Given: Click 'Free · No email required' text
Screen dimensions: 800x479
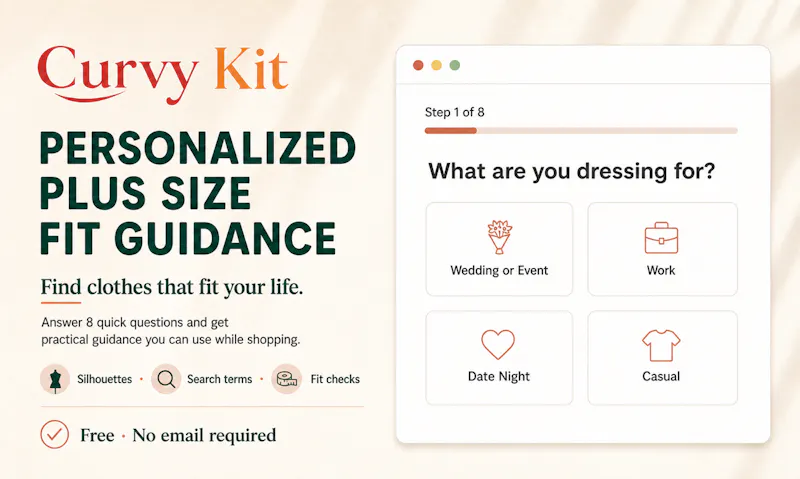Looking at the screenshot, I should point(178,435).
